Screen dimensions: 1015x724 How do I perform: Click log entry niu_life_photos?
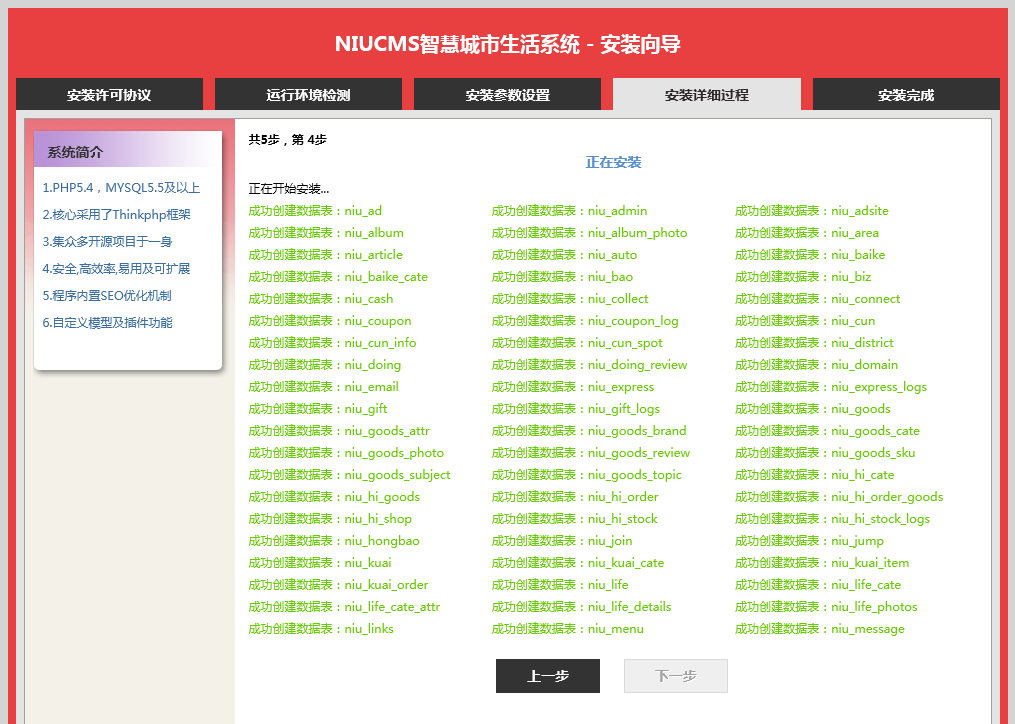click(x=826, y=607)
